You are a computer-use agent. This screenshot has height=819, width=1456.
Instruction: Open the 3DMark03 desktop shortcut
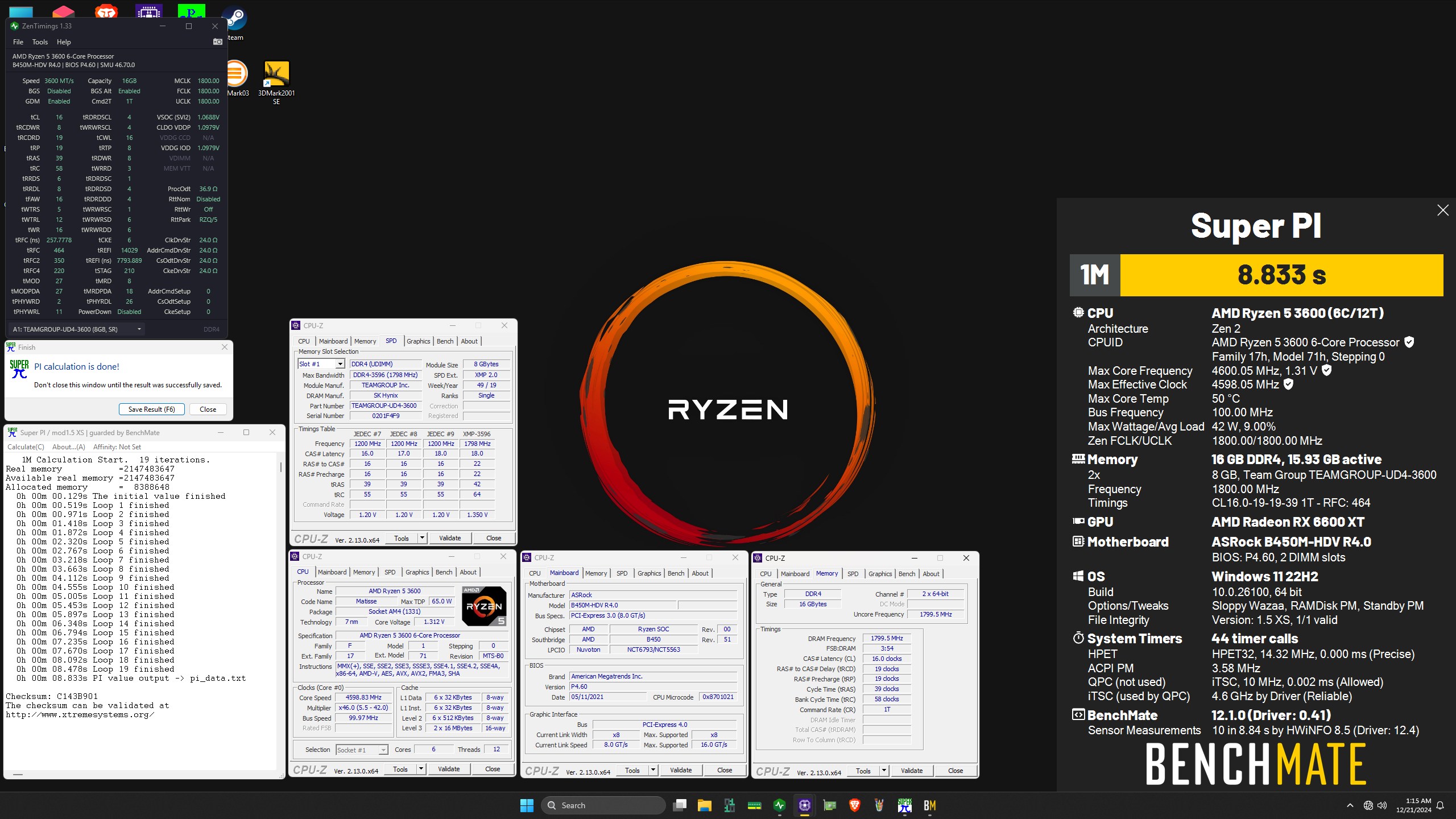click(x=238, y=78)
